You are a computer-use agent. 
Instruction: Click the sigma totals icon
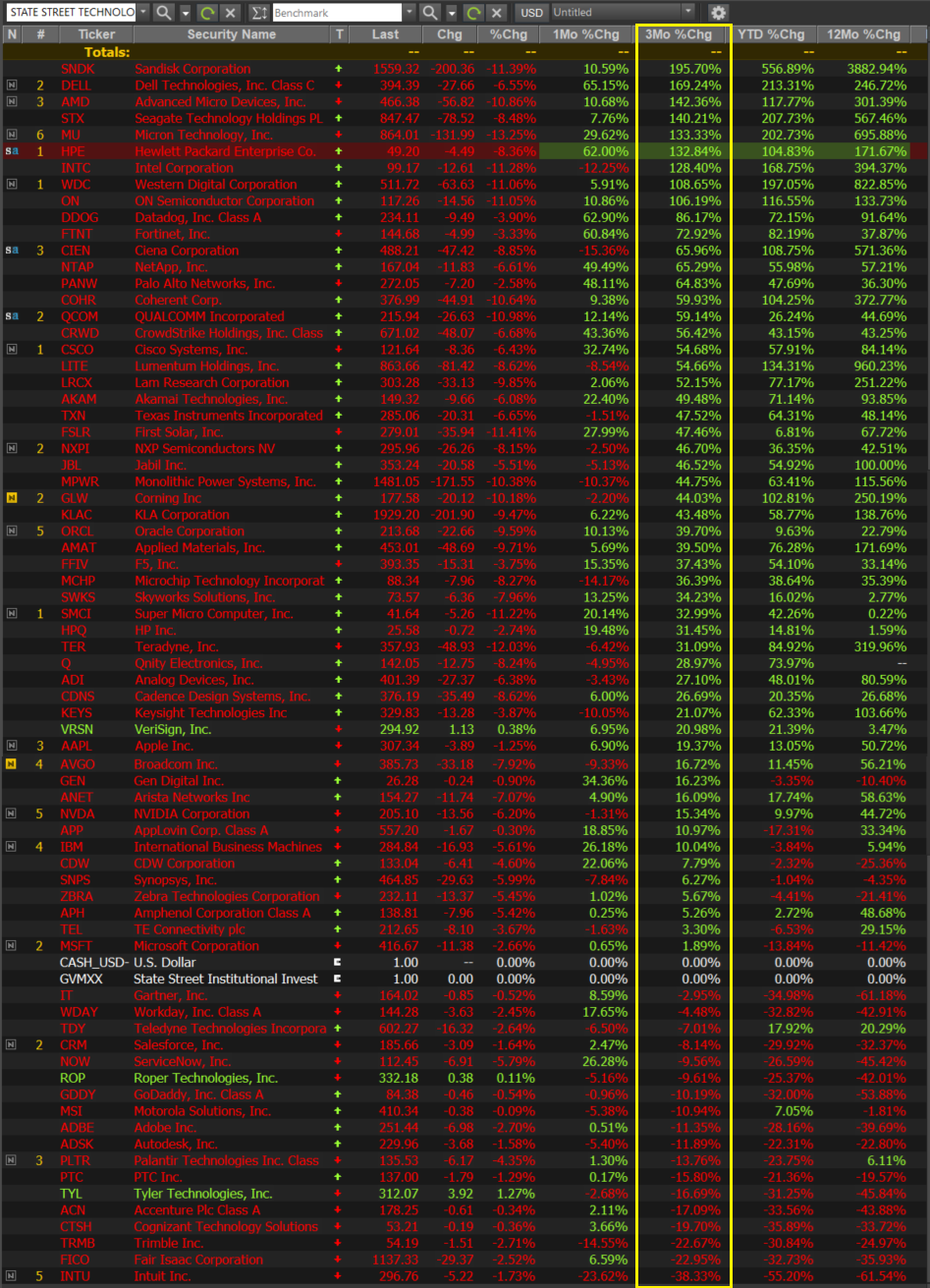(257, 13)
